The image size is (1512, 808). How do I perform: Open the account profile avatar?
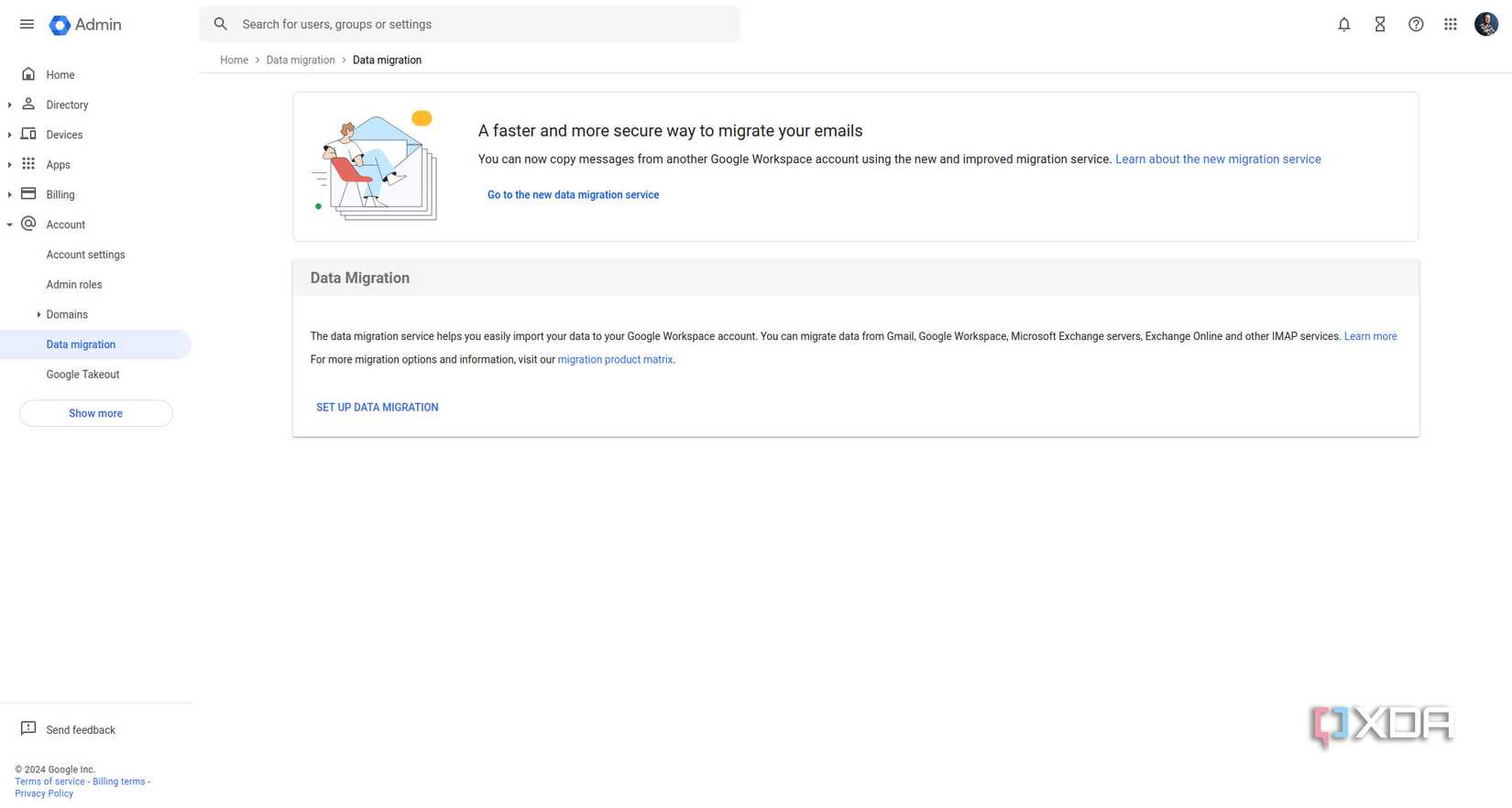tap(1485, 25)
